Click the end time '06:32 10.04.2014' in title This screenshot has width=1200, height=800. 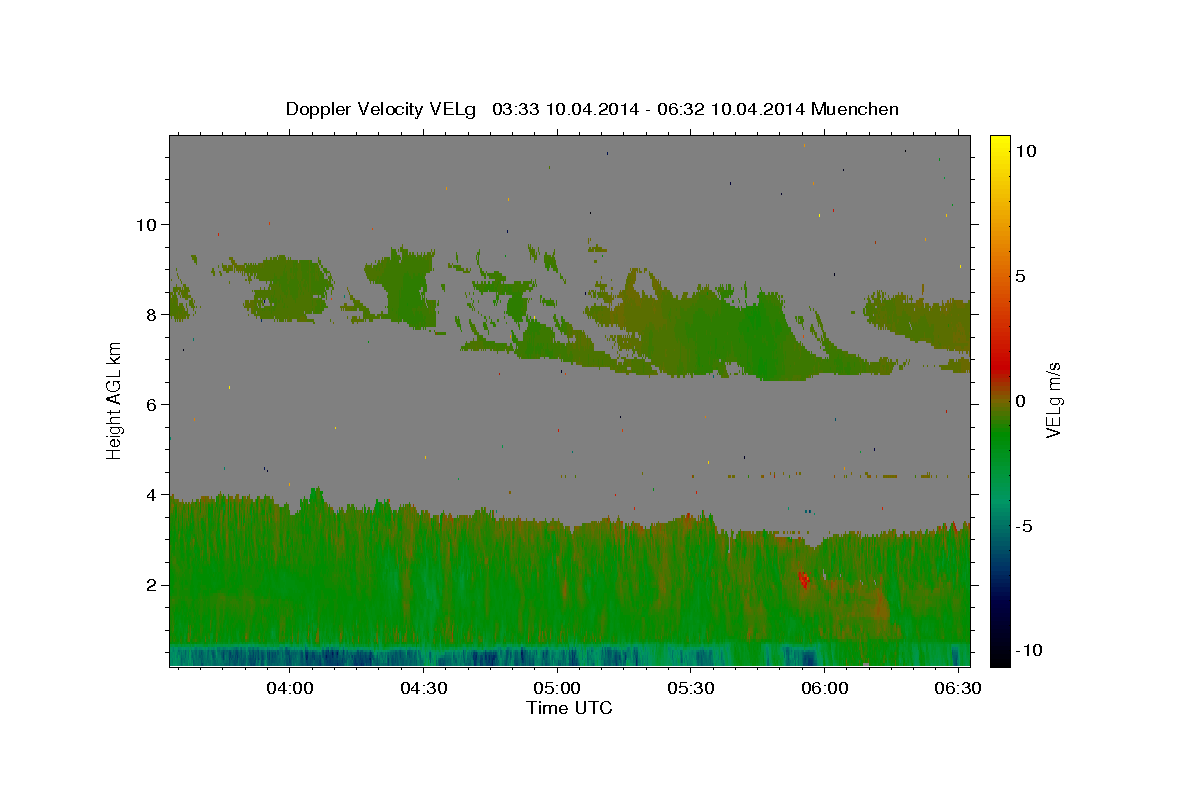732,110
